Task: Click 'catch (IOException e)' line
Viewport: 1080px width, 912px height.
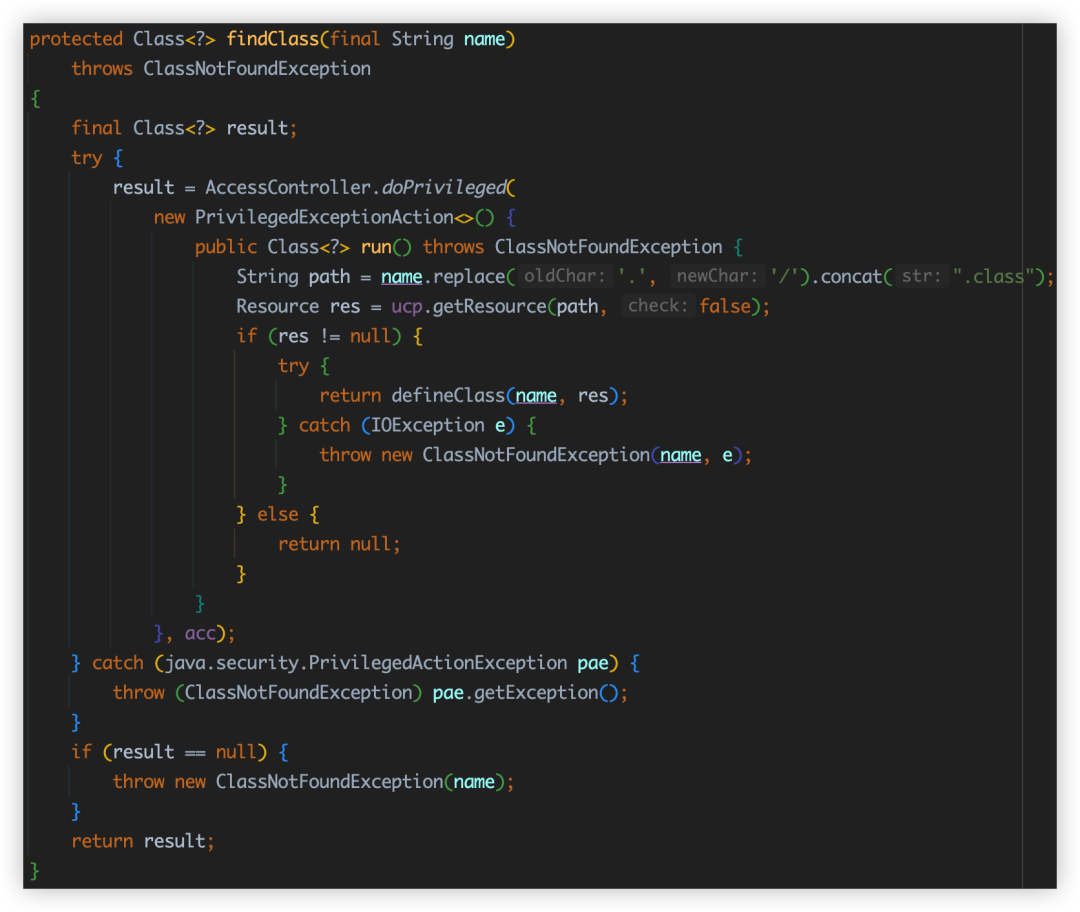Action: (x=406, y=425)
